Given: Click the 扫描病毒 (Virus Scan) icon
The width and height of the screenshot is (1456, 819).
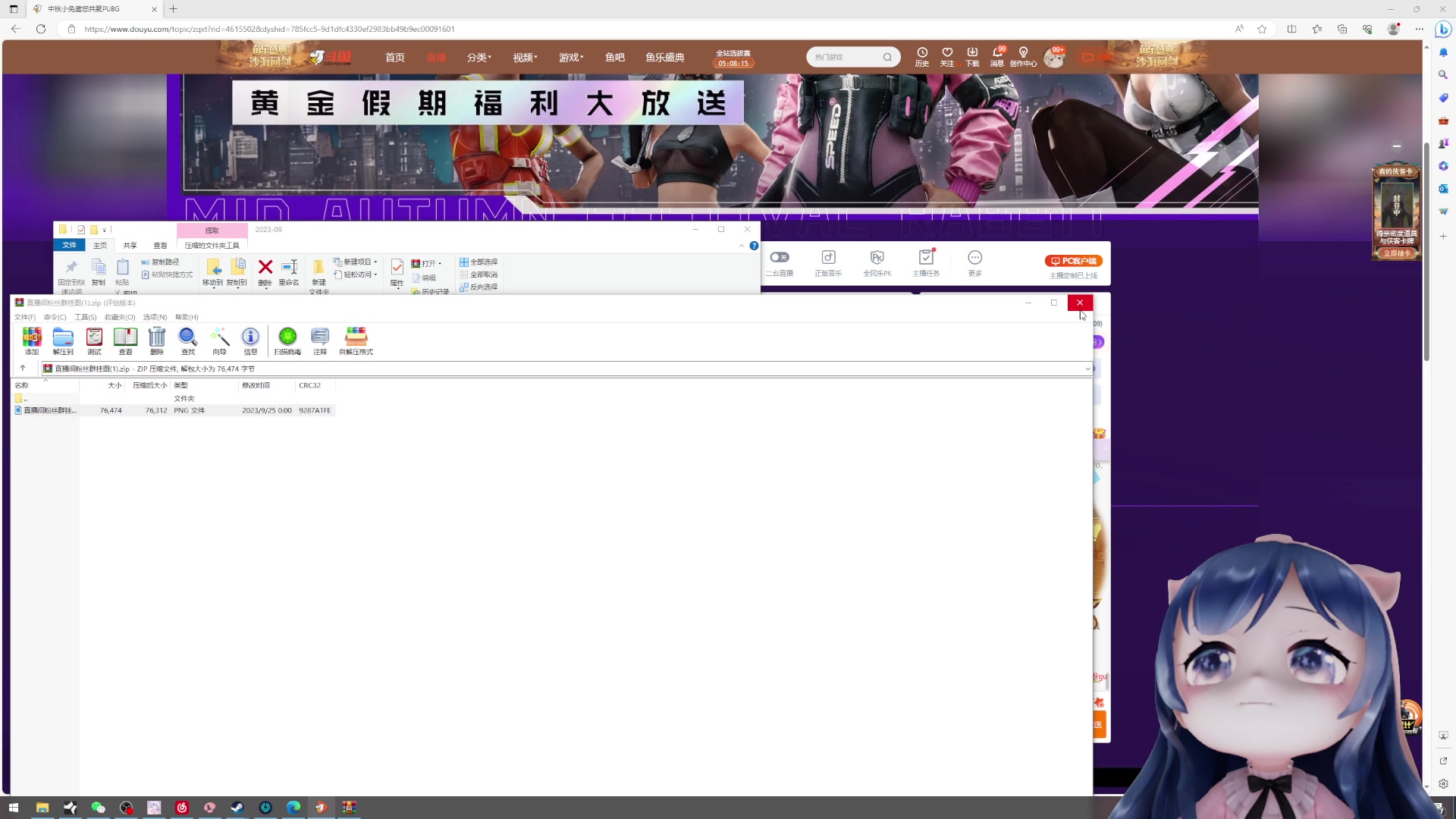Looking at the screenshot, I should pyautogui.click(x=287, y=340).
